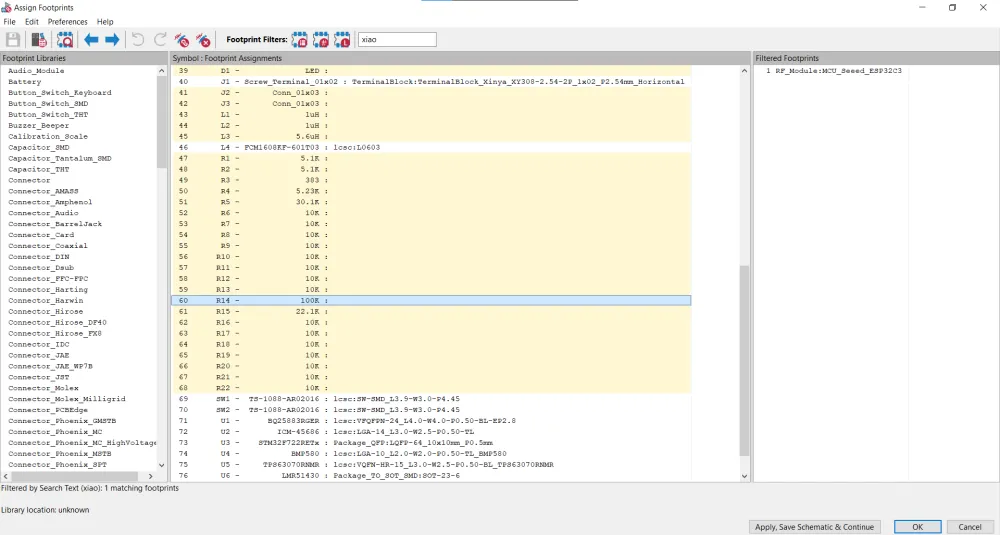Go to next unassigned symbol arrow
1000x535 pixels.
[x=112, y=40]
